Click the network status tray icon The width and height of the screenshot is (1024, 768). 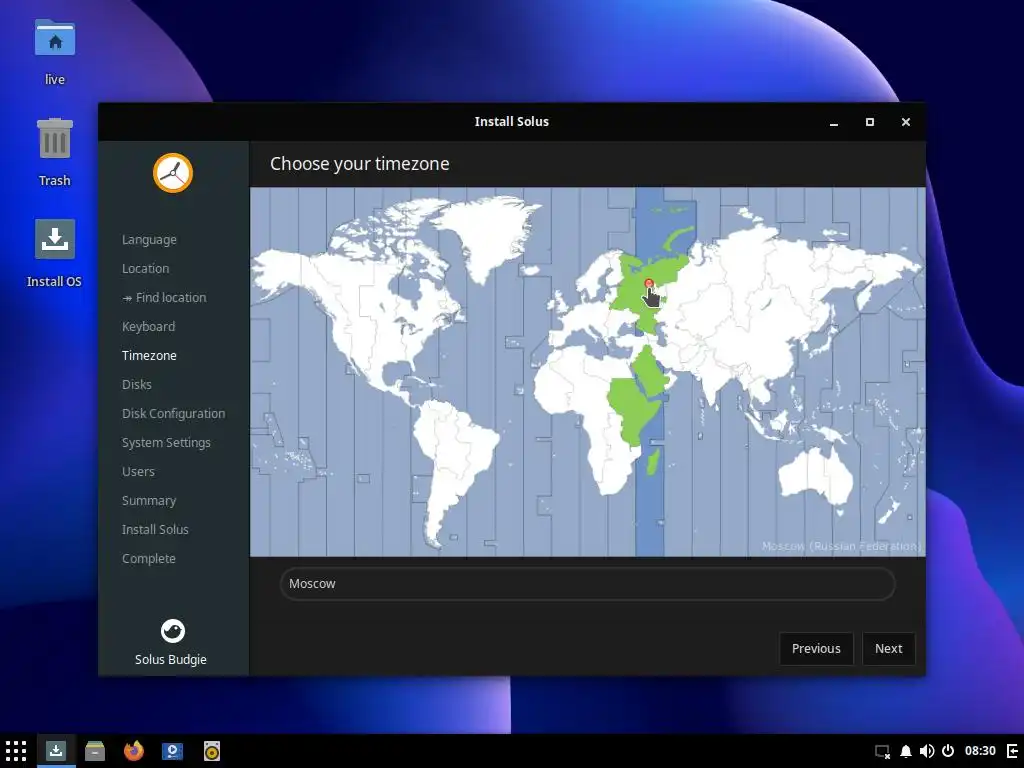click(x=882, y=752)
